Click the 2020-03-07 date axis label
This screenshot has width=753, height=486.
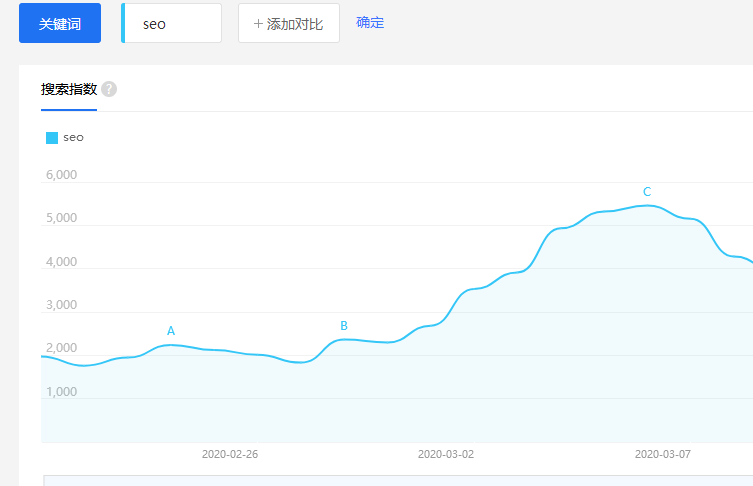pos(663,454)
